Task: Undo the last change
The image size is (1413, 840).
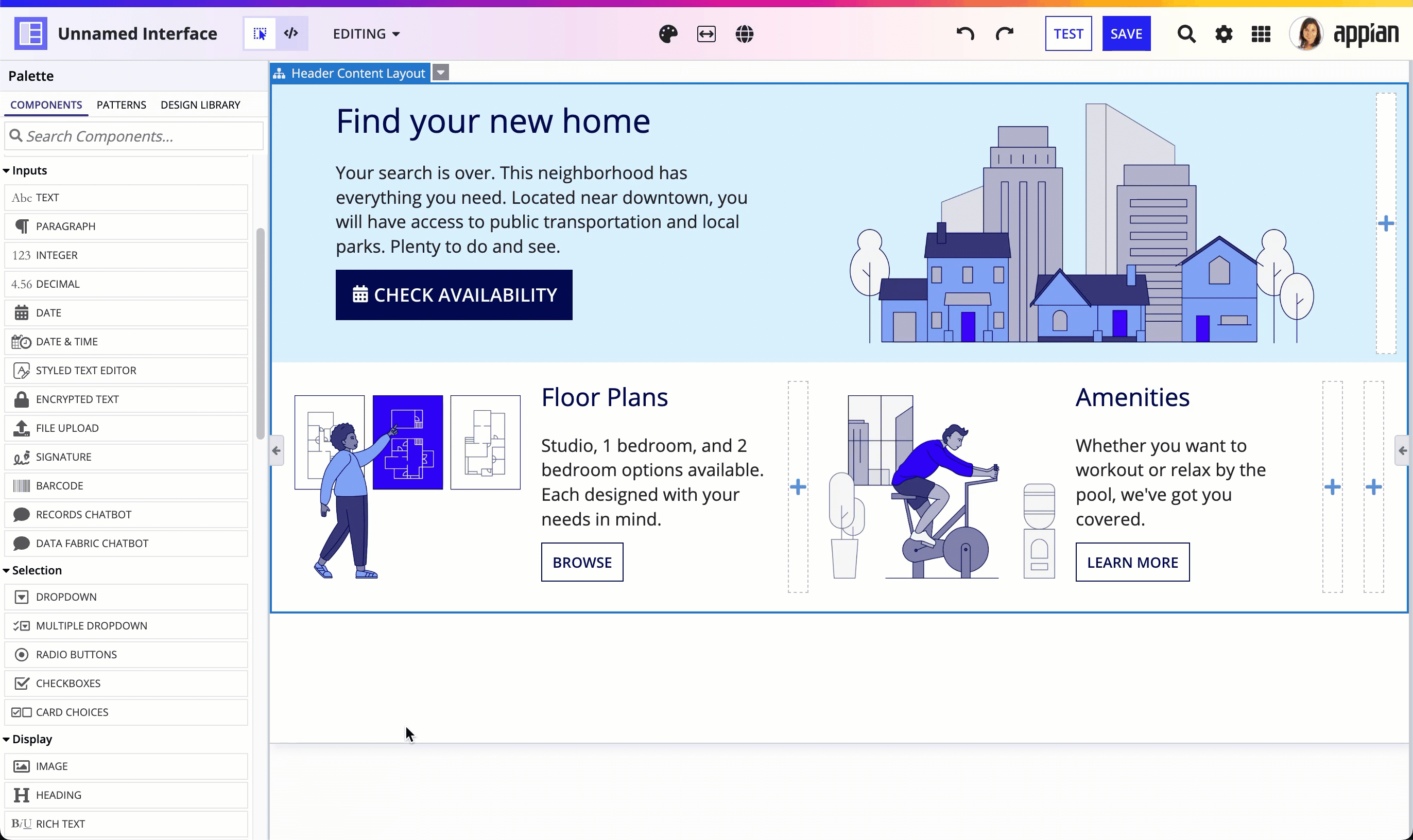Action: 965,34
